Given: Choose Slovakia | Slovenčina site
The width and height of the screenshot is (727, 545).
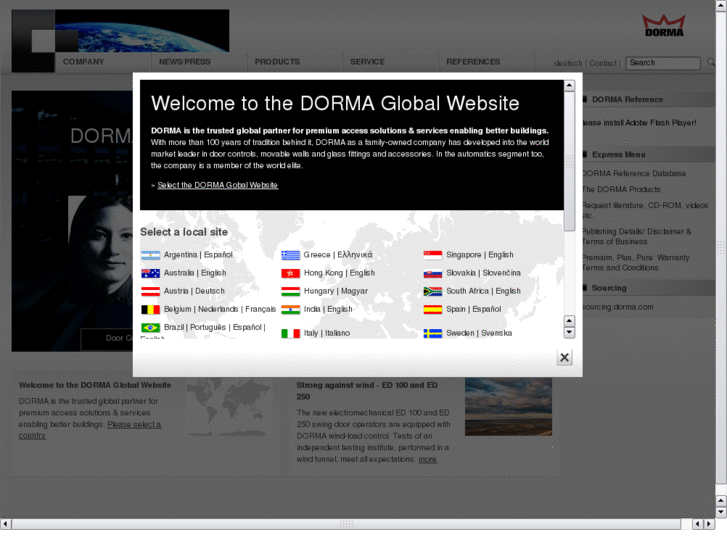Looking at the screenshot, I should [x=483, y=273].
